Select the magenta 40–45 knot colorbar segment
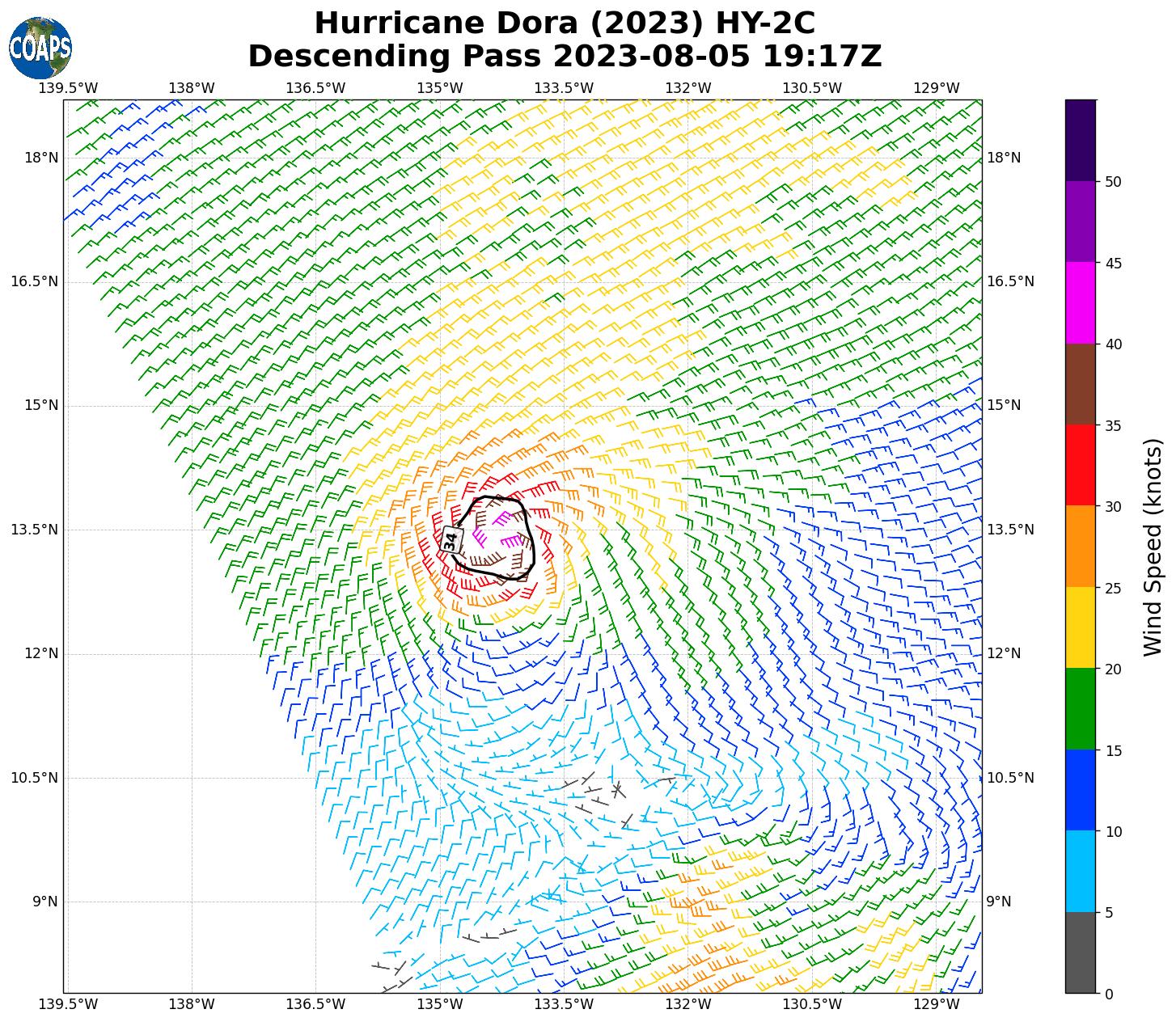 click(x=1080, y=302)
